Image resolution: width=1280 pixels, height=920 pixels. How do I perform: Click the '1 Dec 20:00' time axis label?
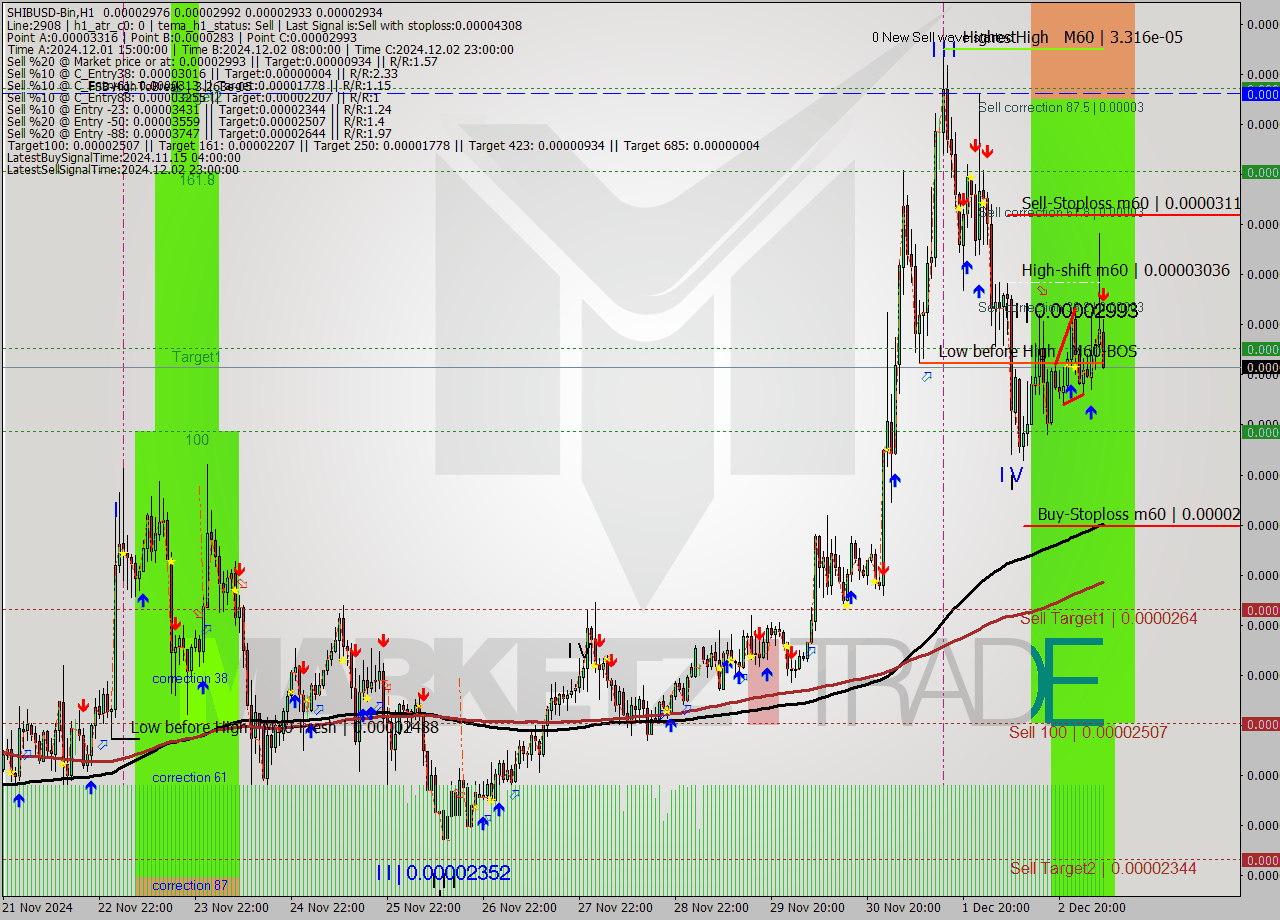996,908
